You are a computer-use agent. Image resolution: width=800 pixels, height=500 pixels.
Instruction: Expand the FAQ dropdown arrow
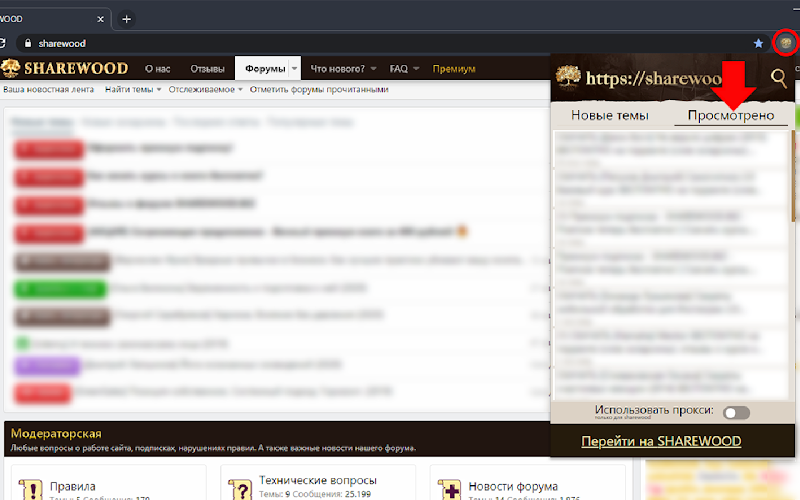[416, 68]
